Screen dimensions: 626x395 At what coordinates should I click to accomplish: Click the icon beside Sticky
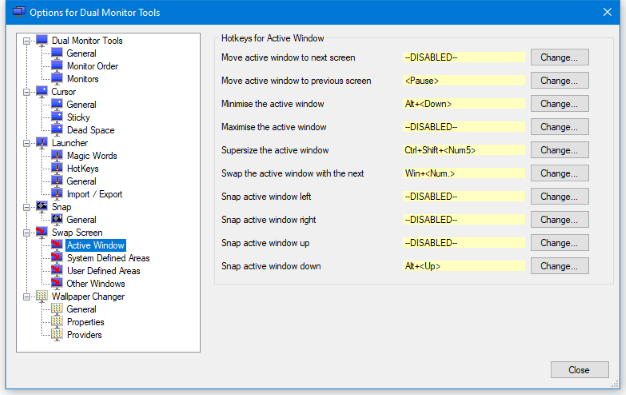57,117
